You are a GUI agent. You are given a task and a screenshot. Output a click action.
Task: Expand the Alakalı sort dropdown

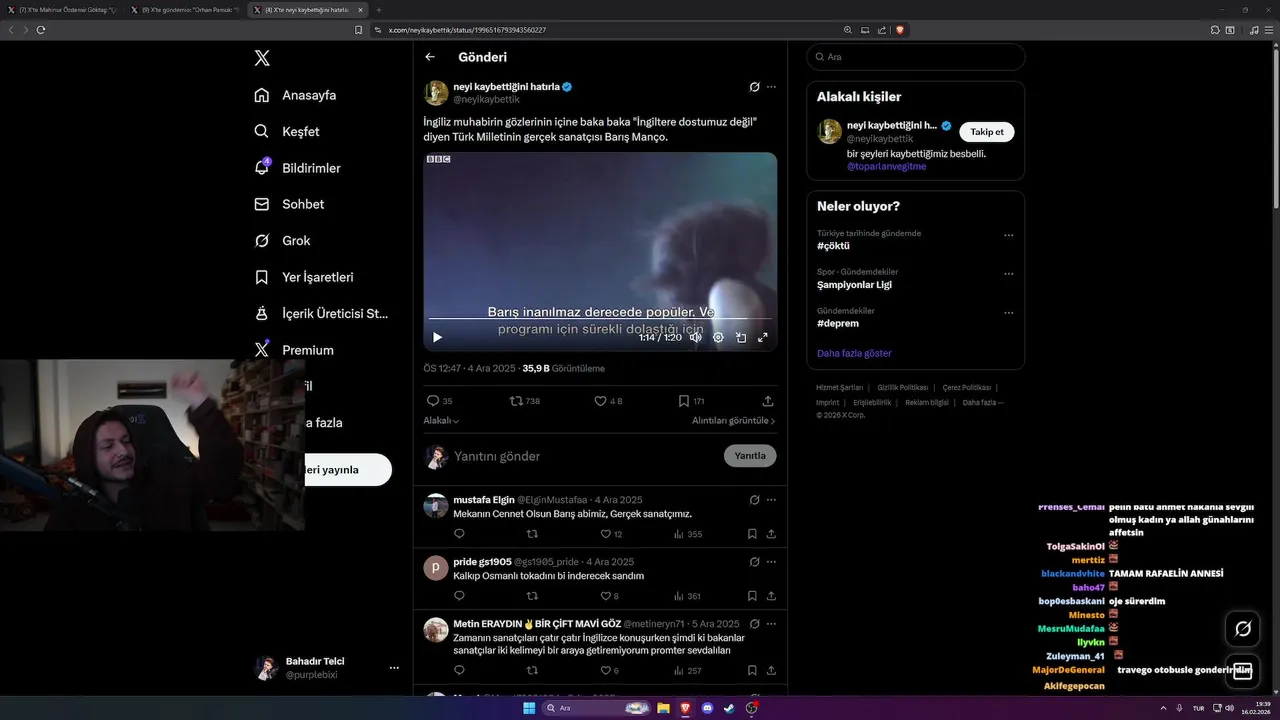tap(441, 421)
